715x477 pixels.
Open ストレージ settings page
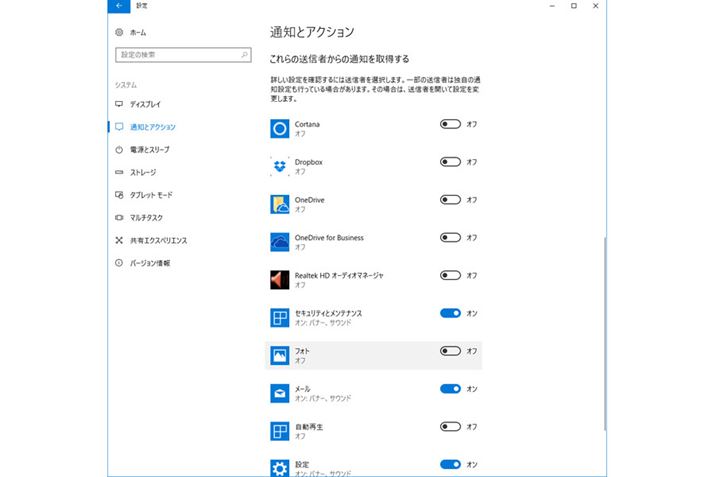coord(143,172)
